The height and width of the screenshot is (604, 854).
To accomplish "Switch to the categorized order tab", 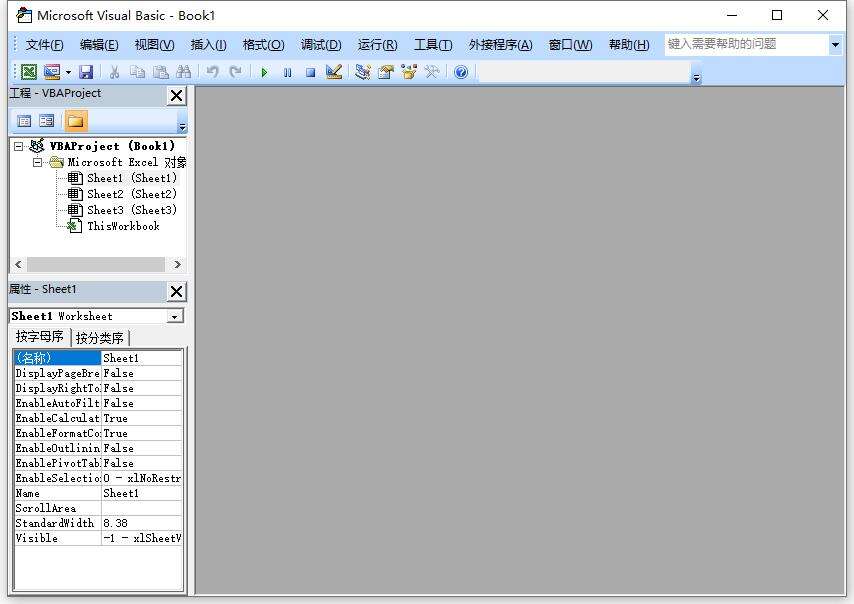I will [100, 338].
